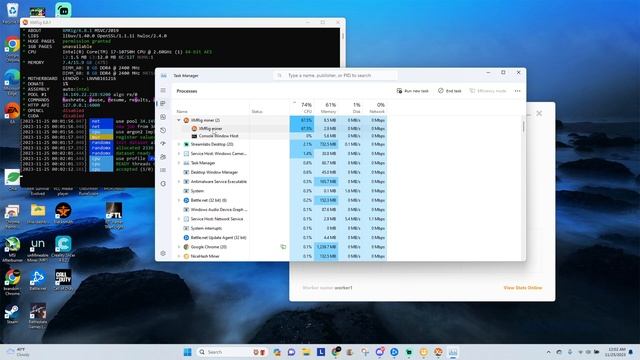This screenshot has height=360, width=640.
Task: Click View Stats Online link in background window
Action: (x=522, y=288)
